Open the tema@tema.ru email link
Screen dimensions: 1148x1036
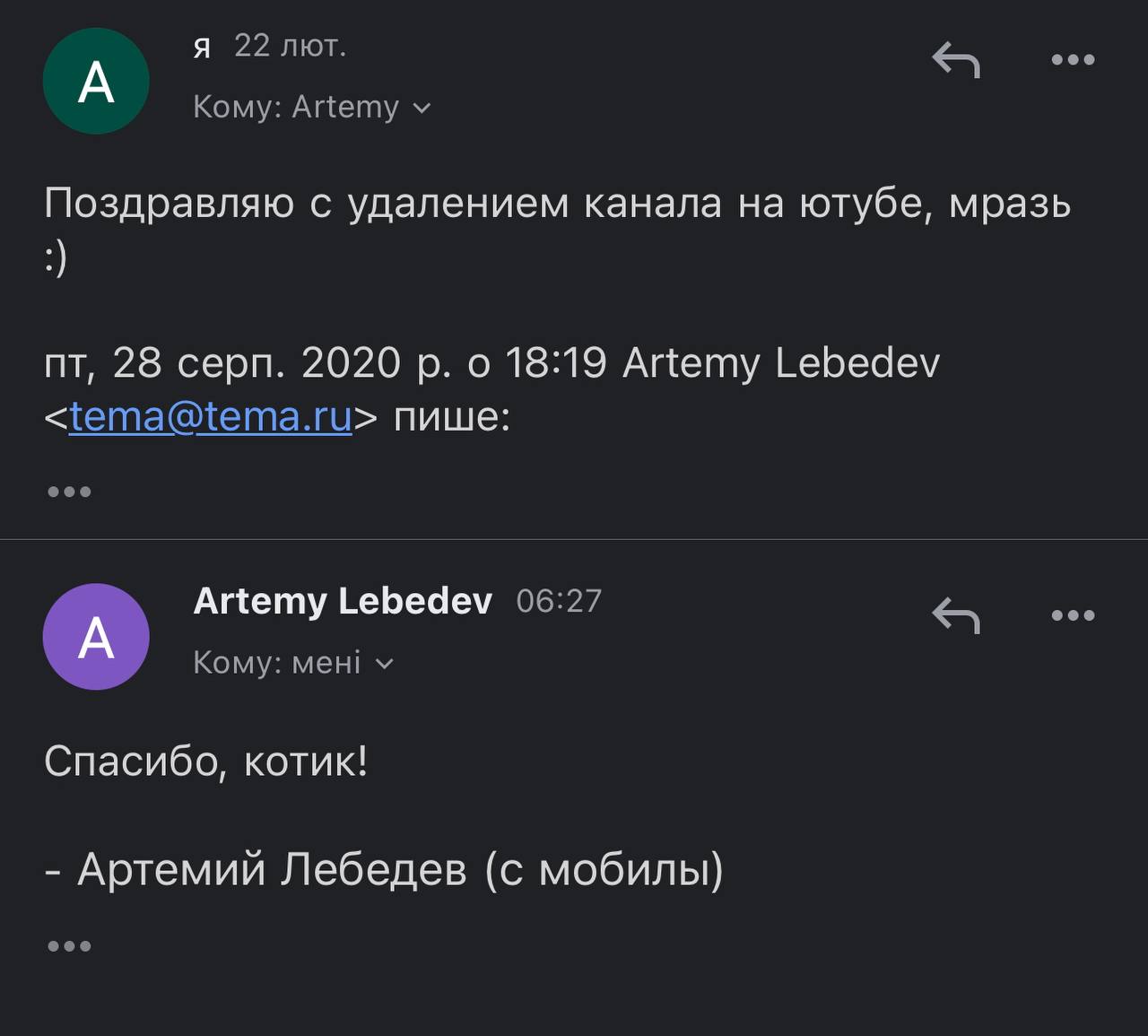pos(211,416)
